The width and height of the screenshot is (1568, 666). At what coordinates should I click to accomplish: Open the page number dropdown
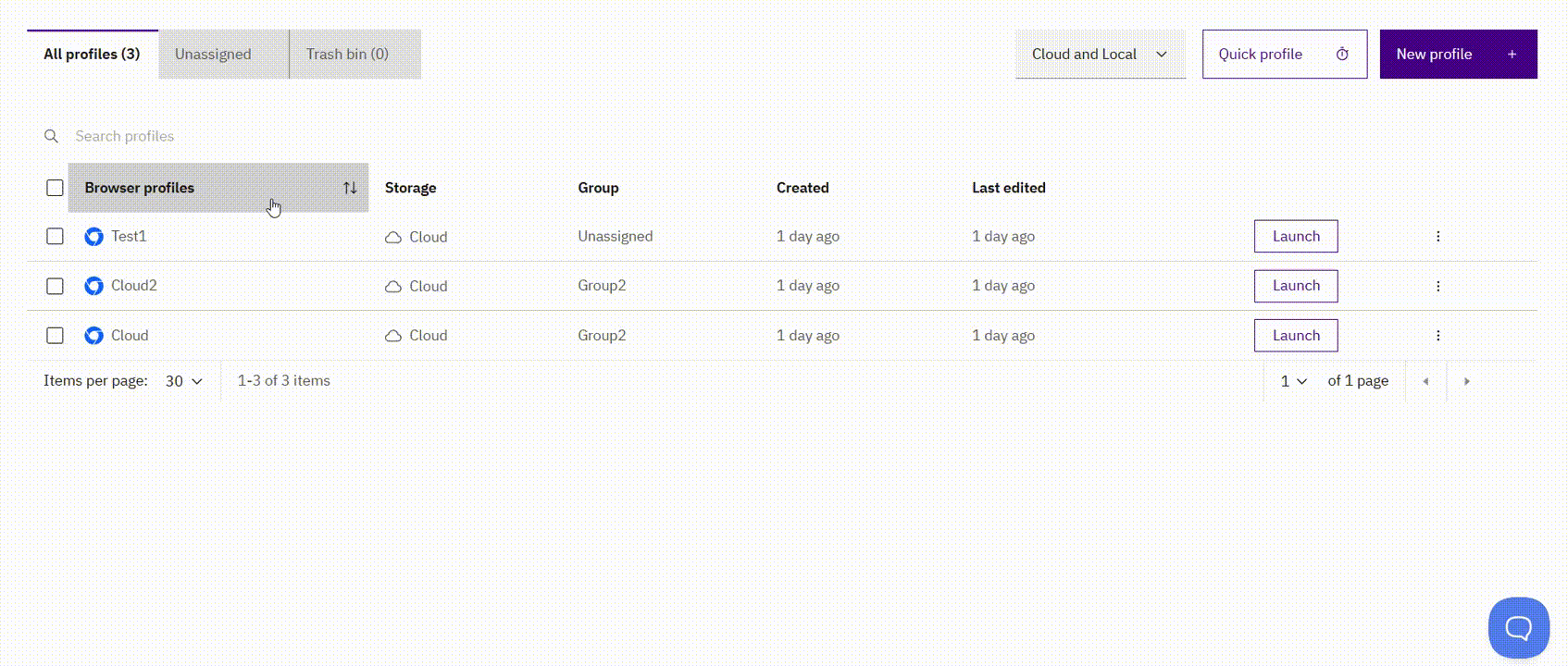pos(1293,381)
